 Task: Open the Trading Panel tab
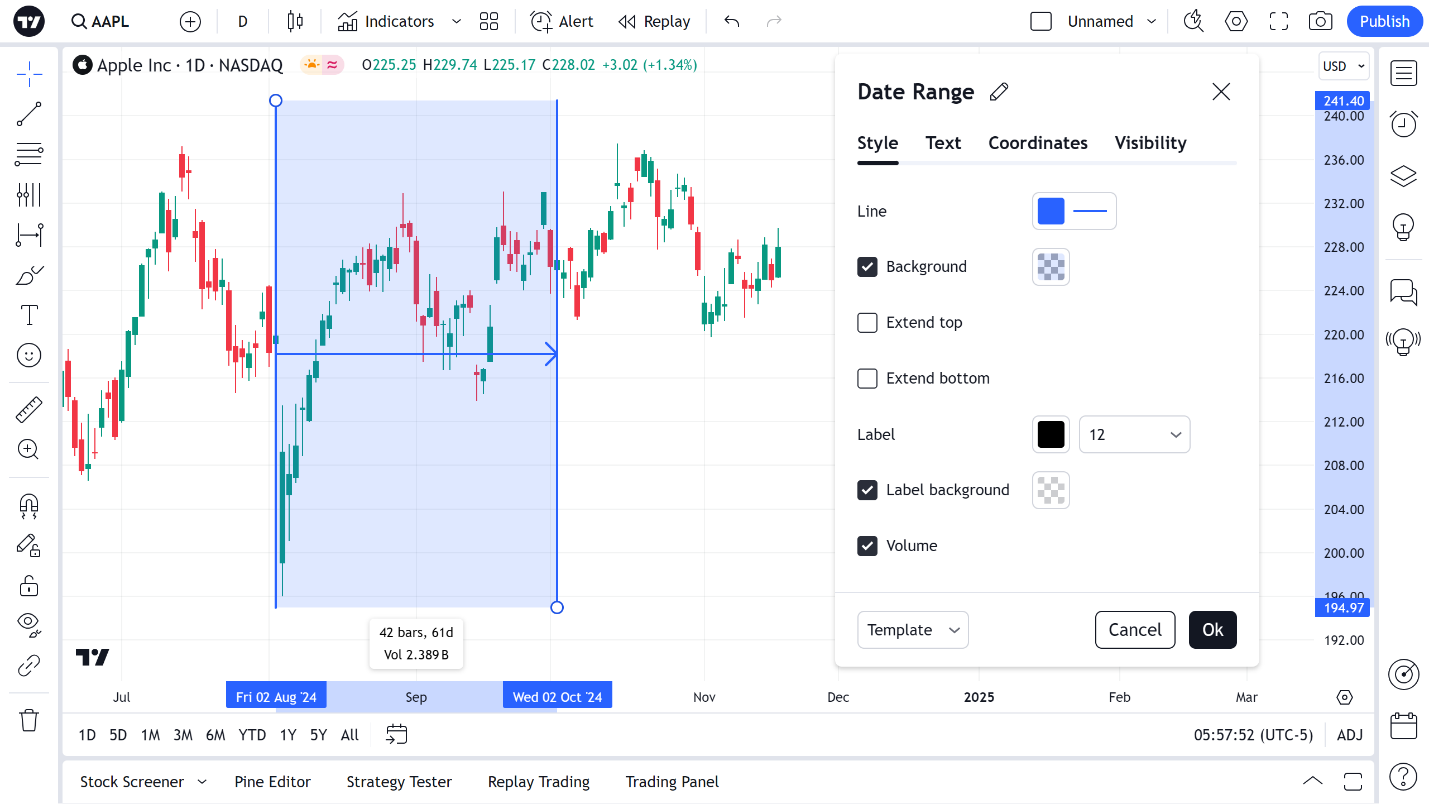672,782
